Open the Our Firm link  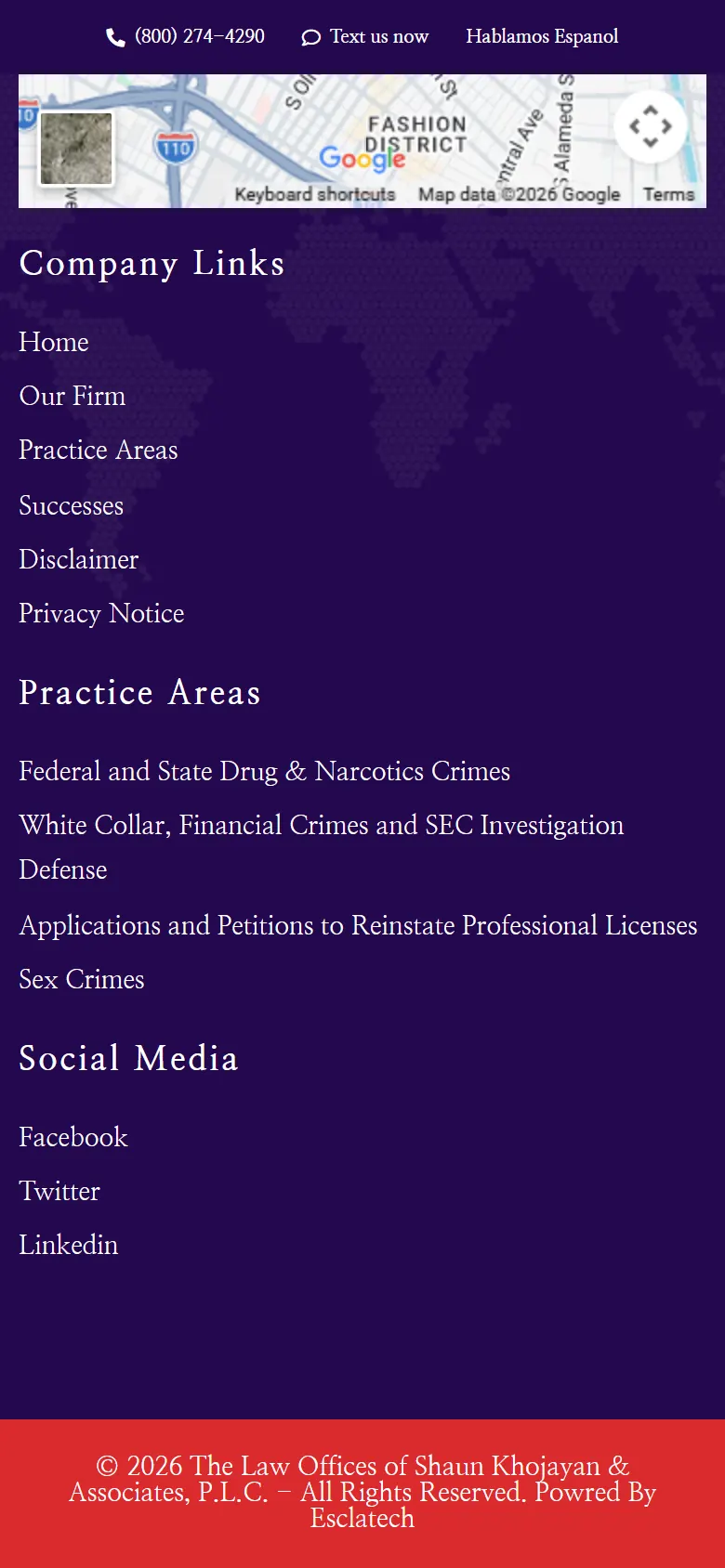click(x=72, y=396)
